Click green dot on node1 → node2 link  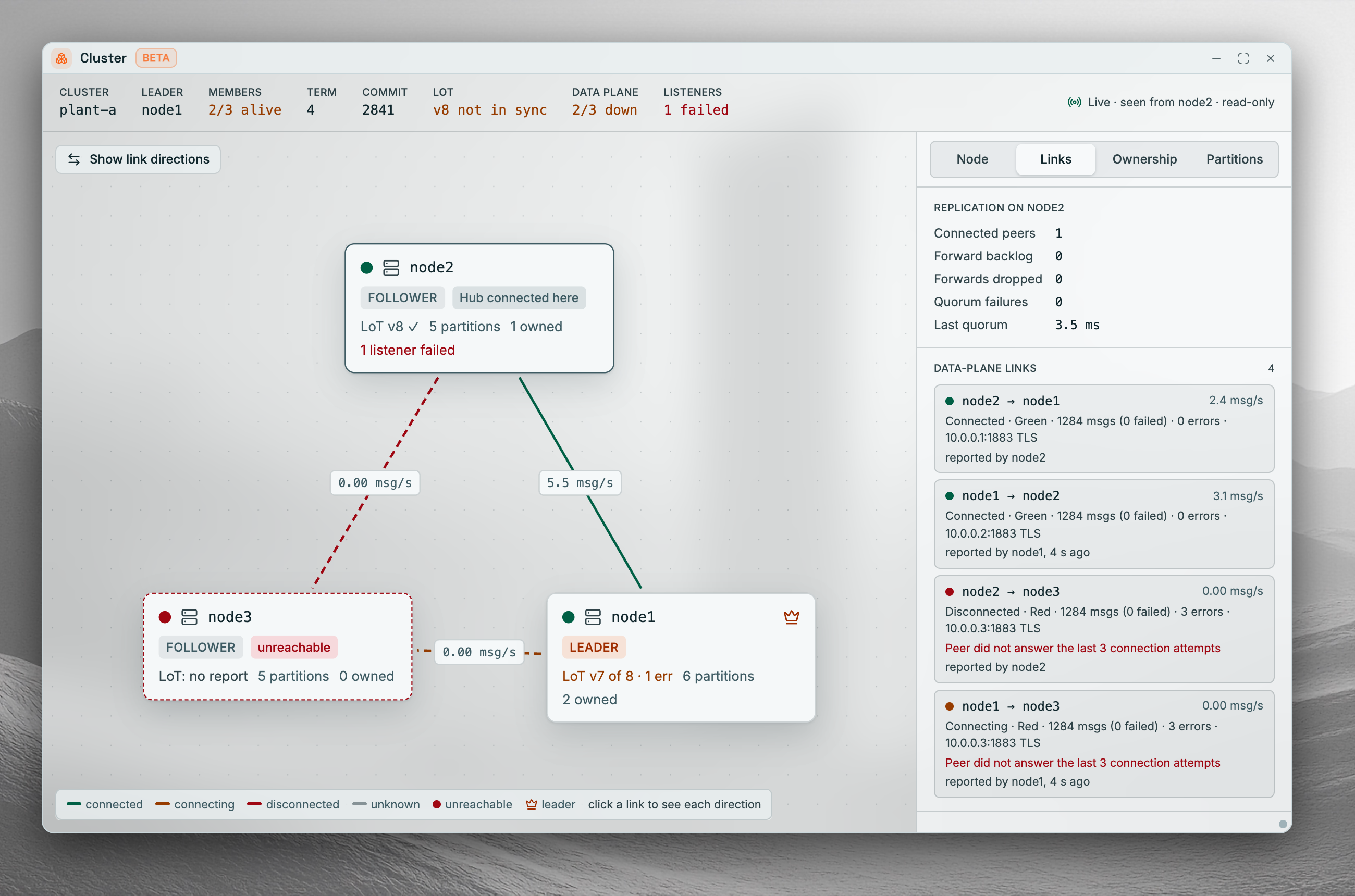click(x=950, y=496)
